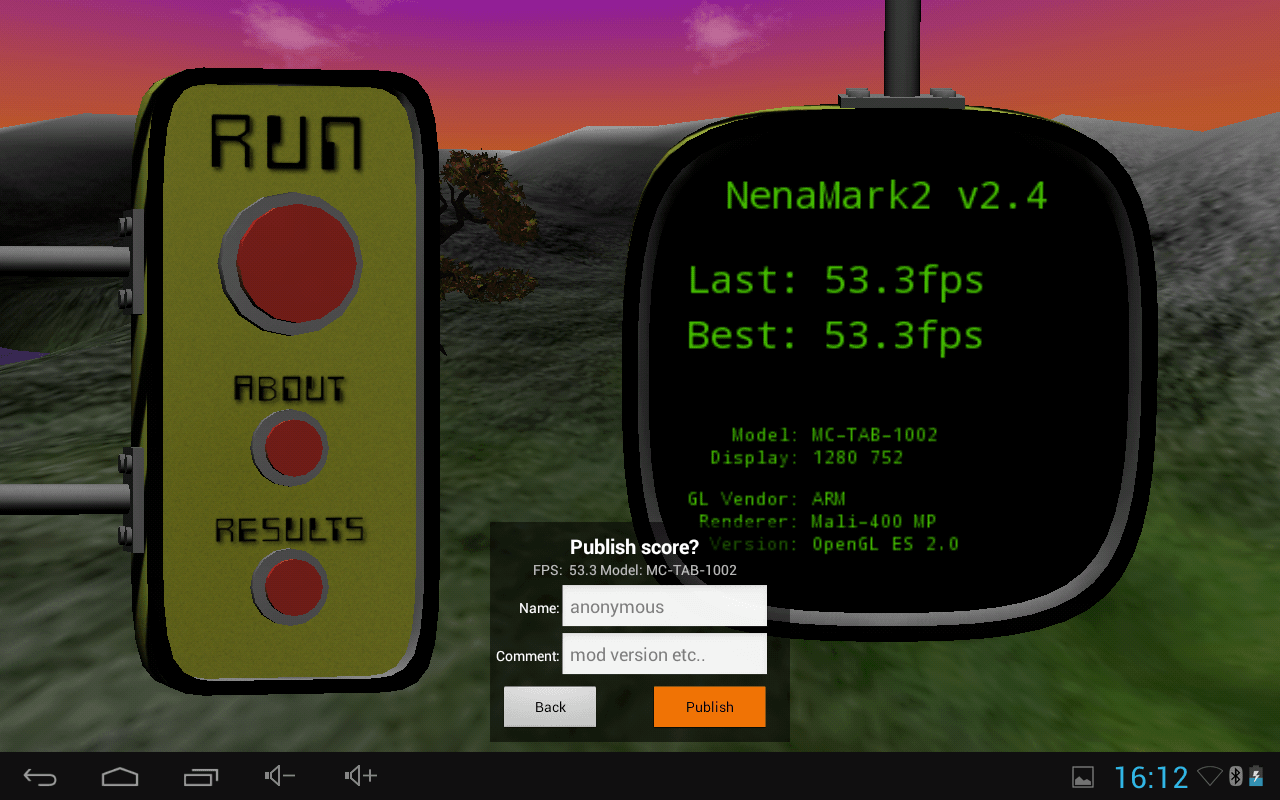This screenshot has width=1280, height=800.
Task: Raise volume with the plus speaker icon
Action: click(x=360, y=776)
